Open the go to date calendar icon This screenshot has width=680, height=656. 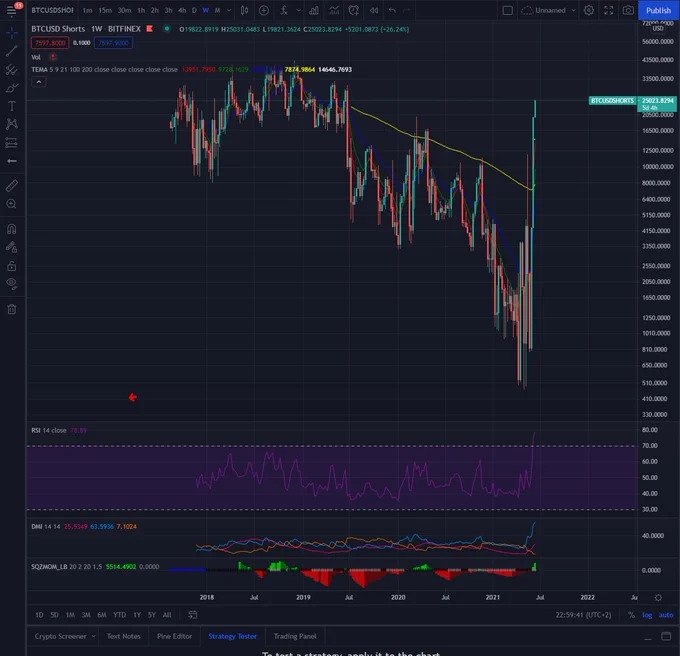coord(193,615)
